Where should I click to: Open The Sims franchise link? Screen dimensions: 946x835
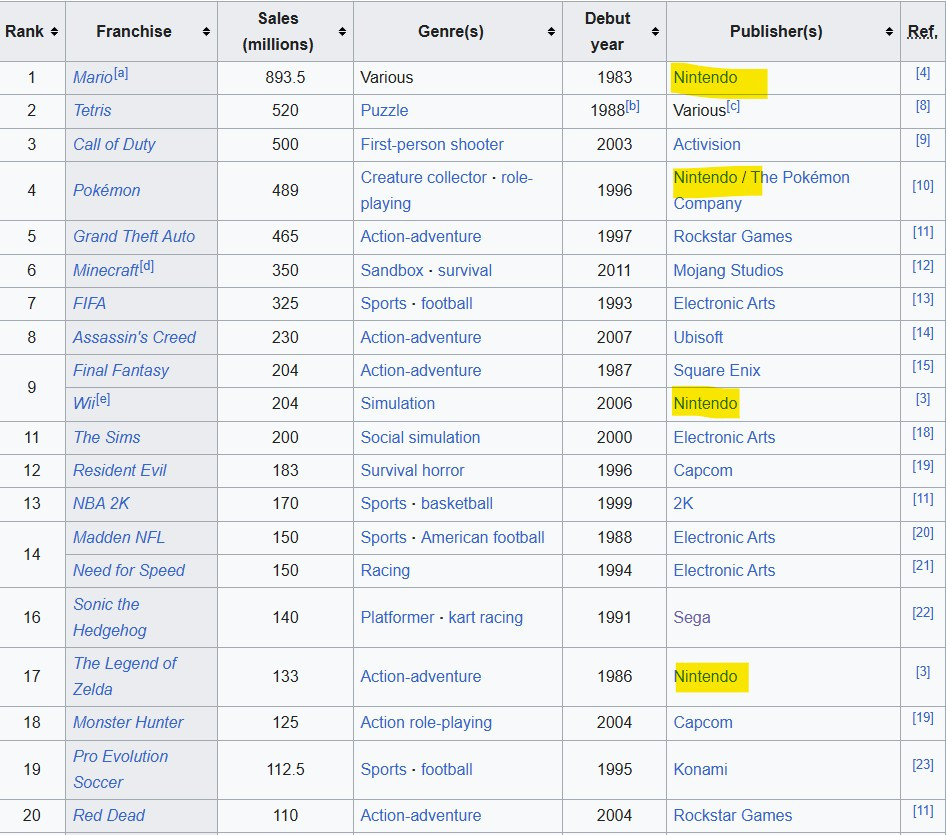click(107, 437)
